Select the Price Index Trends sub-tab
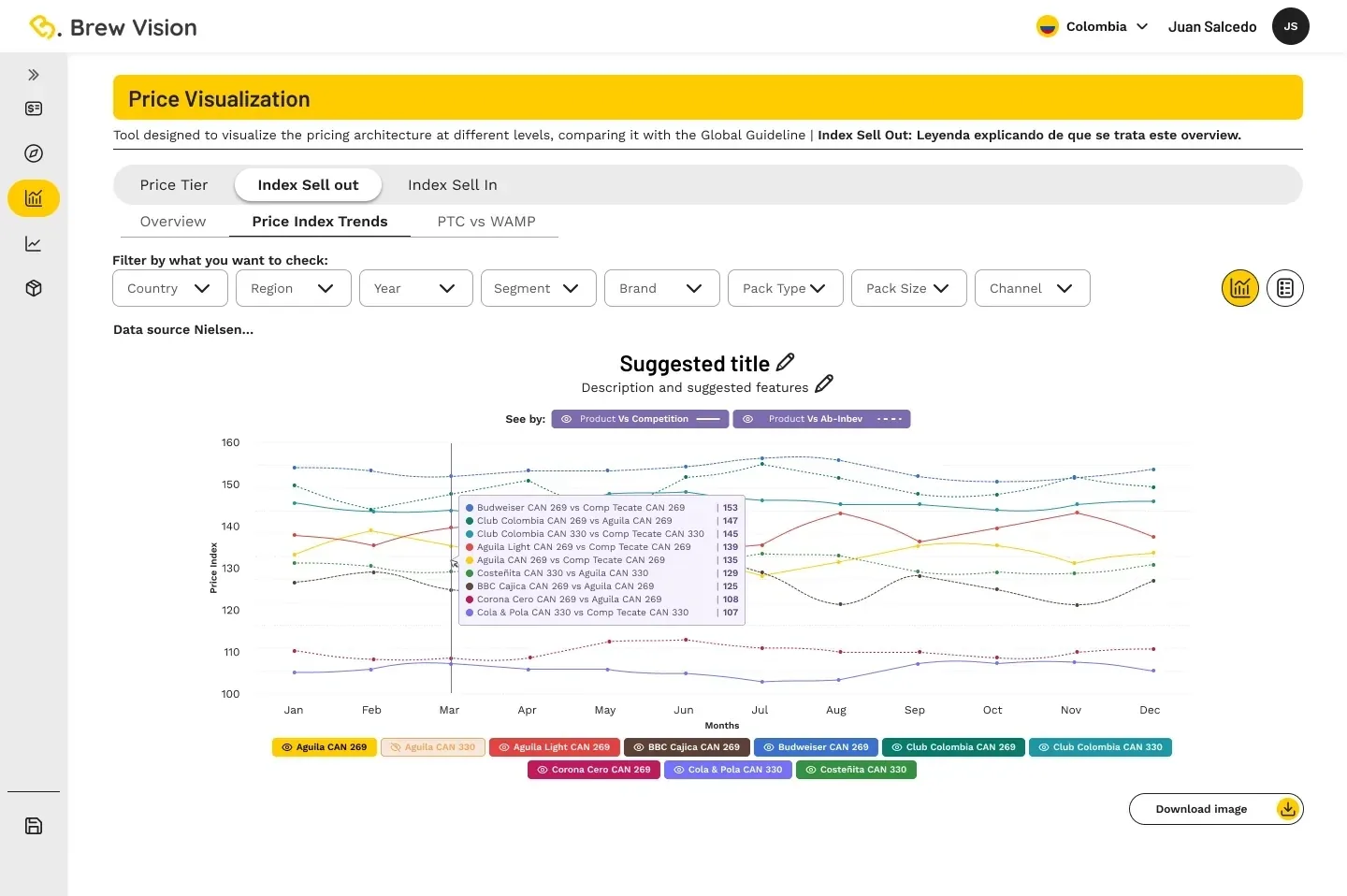The width and height of the screenshot is (1347, 896). [320, 222]
